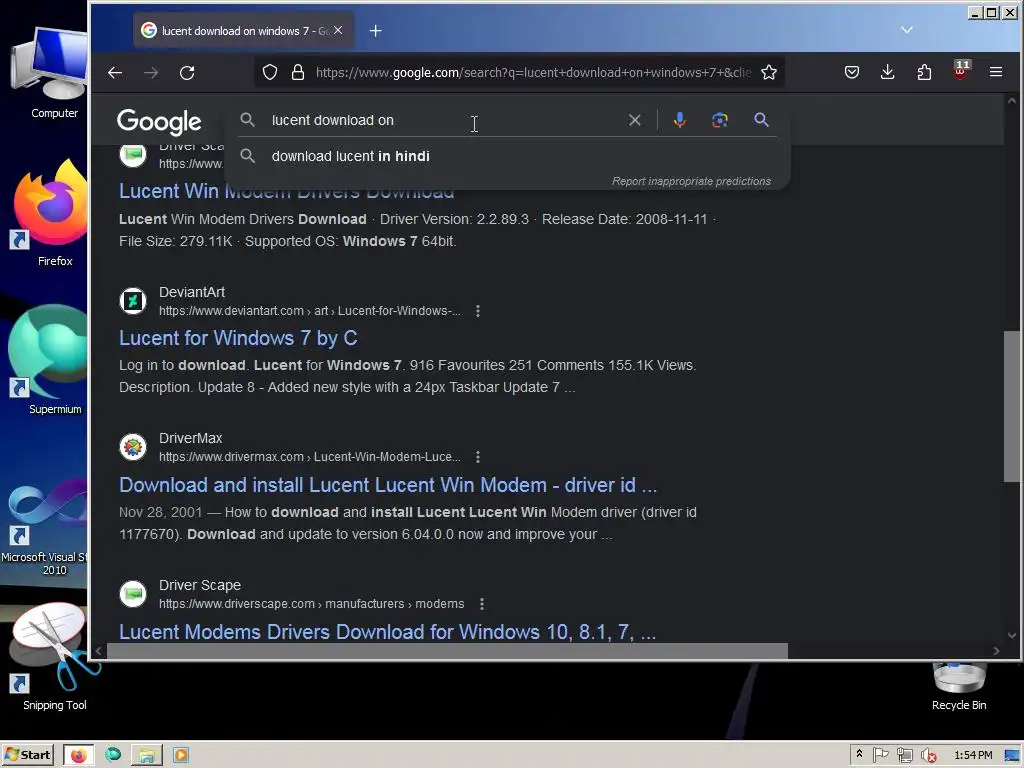Open Driver Scape result options three dots
The image size is (1024, 768).
[482, 604]
